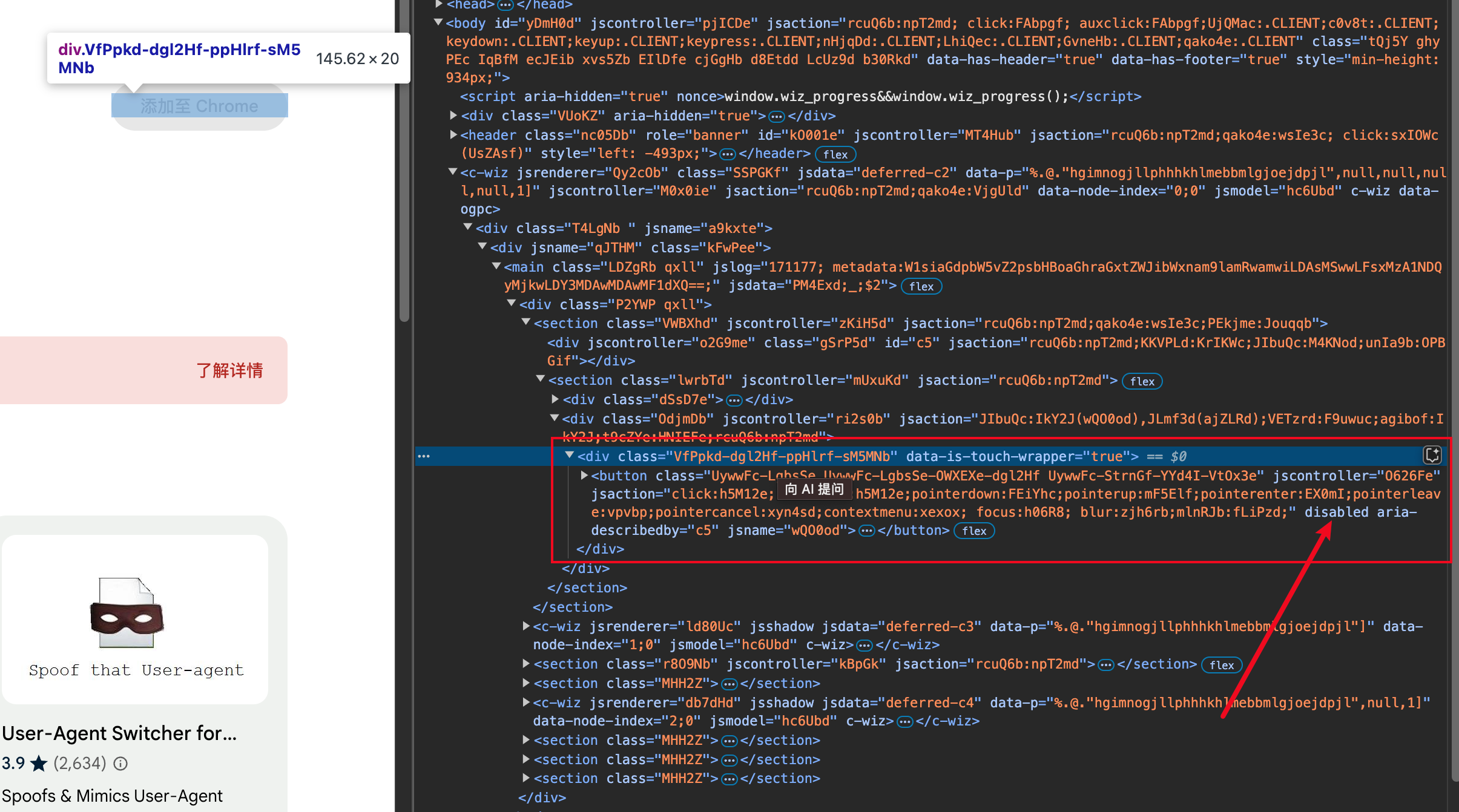
Task: Click ellipsis badge in div VUoKZ line
Action: (x=777, y=116)
